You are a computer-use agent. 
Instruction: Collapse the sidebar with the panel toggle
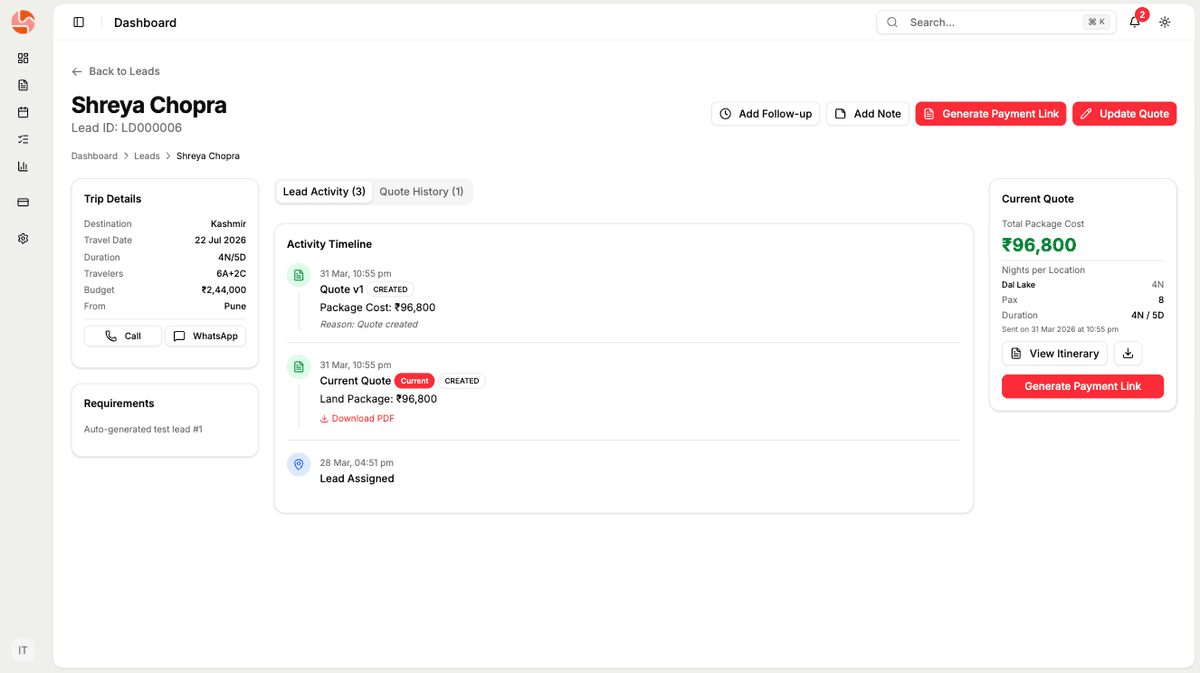pos(79,21)
